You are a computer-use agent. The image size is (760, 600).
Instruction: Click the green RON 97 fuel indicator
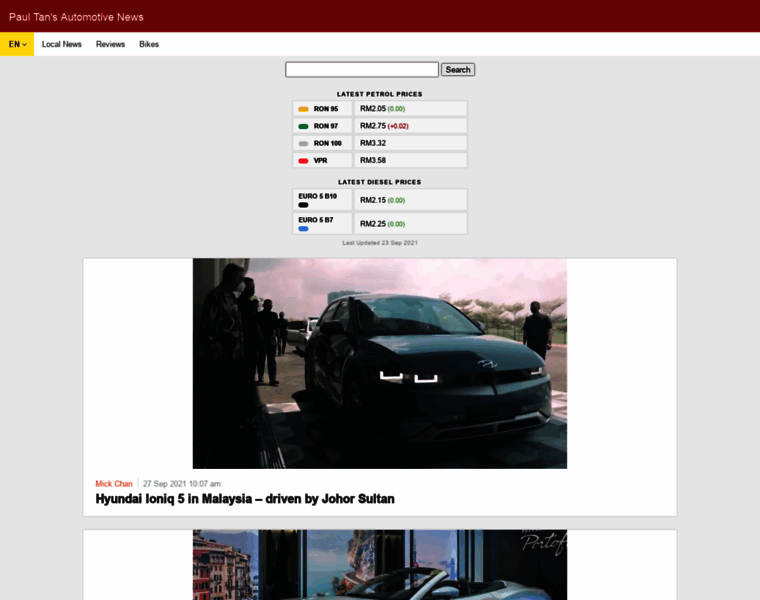[303, 126]
